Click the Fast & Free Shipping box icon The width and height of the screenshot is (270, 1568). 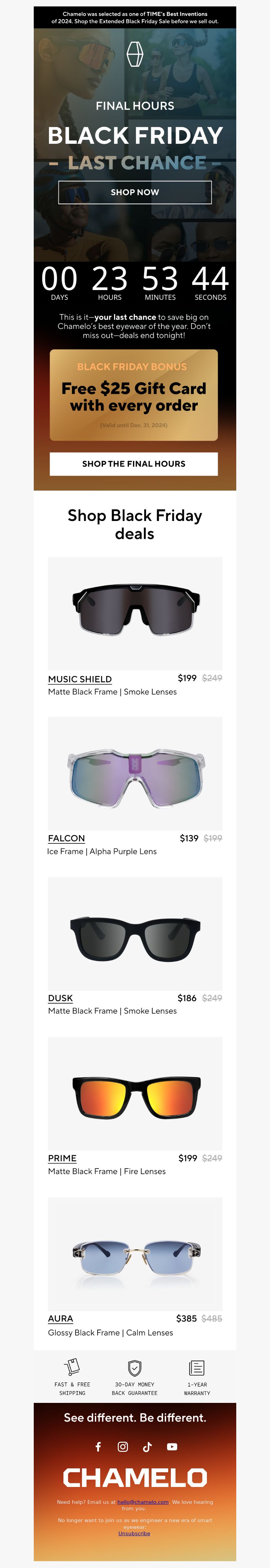pyautogui.click(x=72, y=1366)
